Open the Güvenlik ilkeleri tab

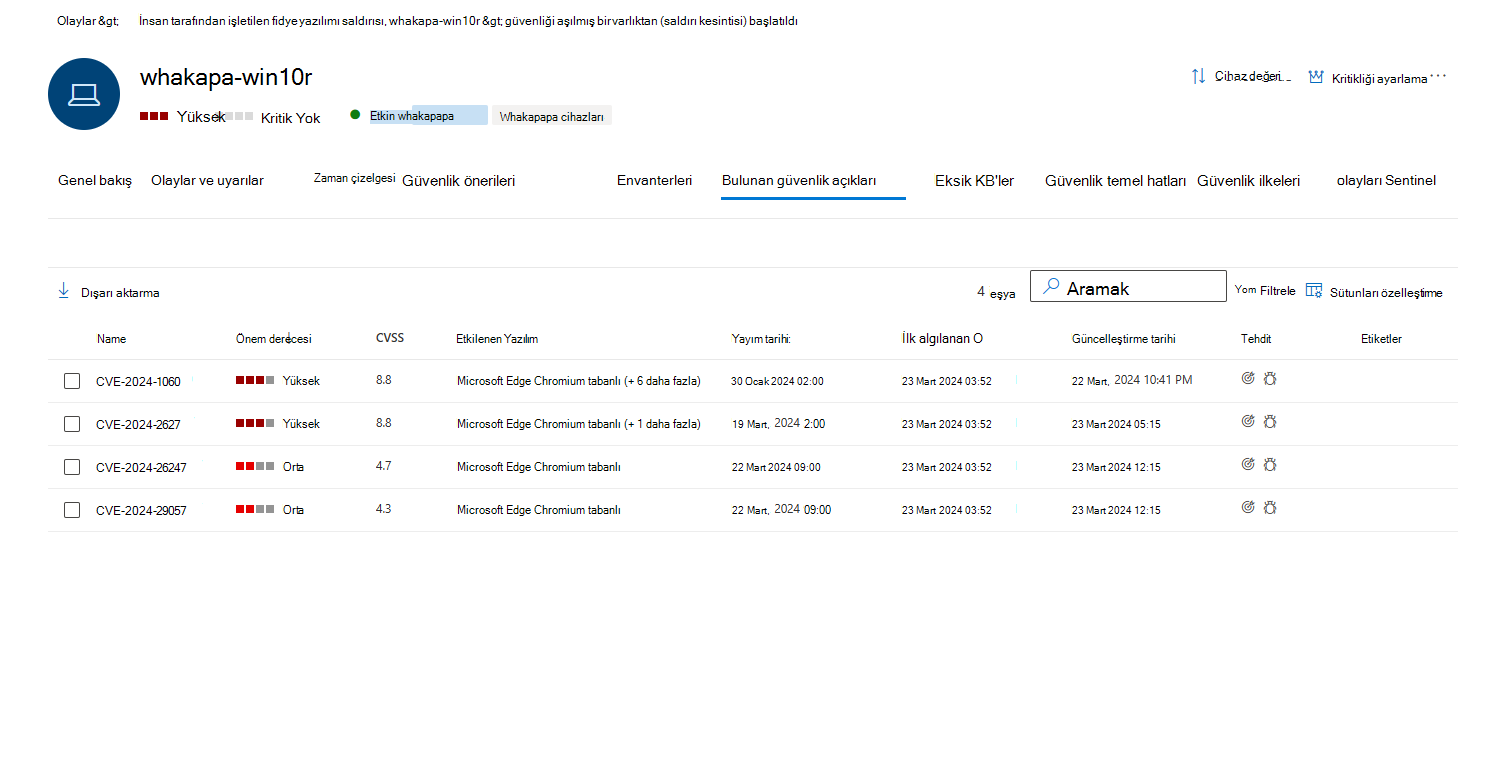[1248, 181]
